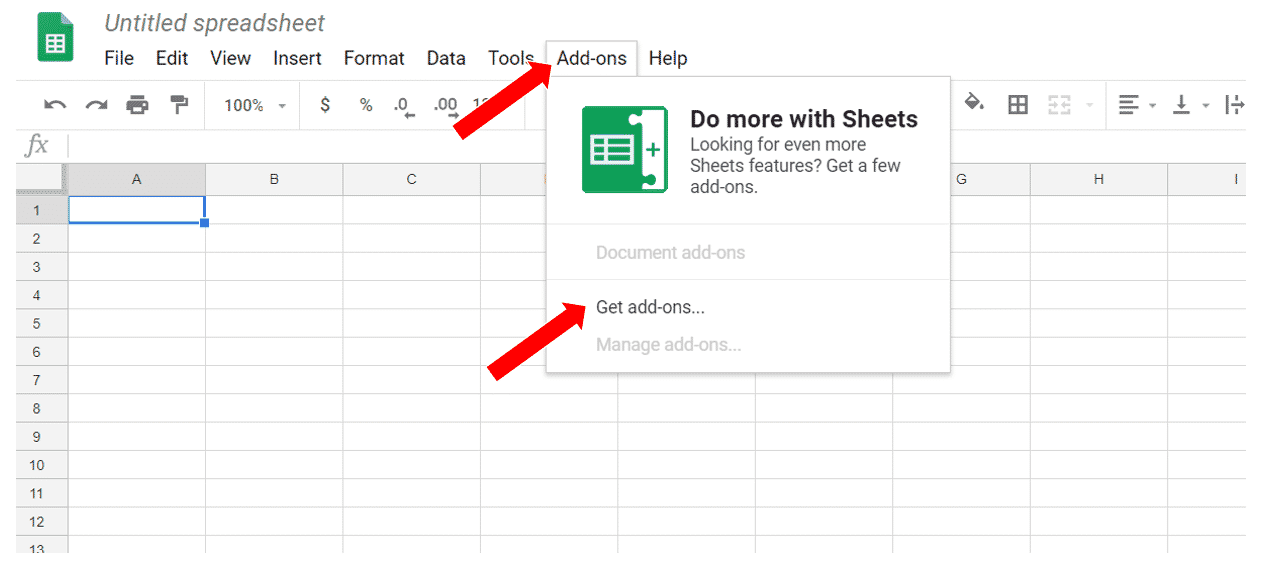Select column B header
The height and width of the screenshot is (575, 1274).
click(x=274, y=180)
